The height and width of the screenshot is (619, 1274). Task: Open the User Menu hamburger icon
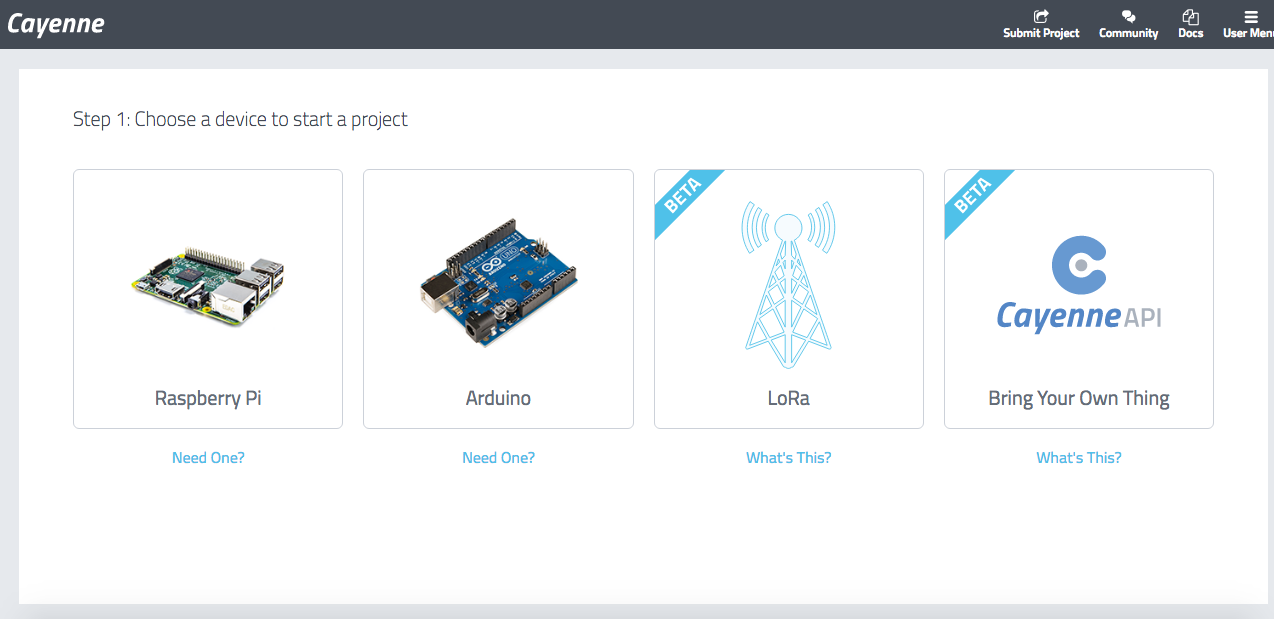1250,16
